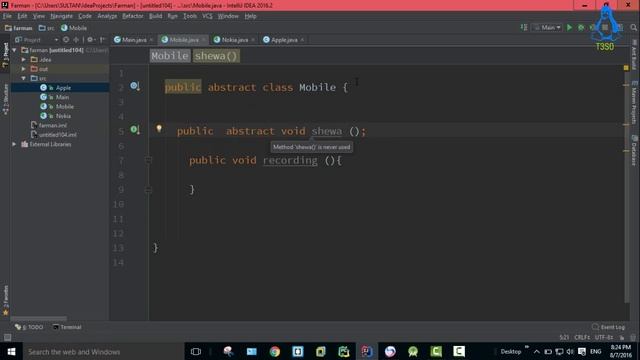Open the Event Log

[x=609, y=327]
